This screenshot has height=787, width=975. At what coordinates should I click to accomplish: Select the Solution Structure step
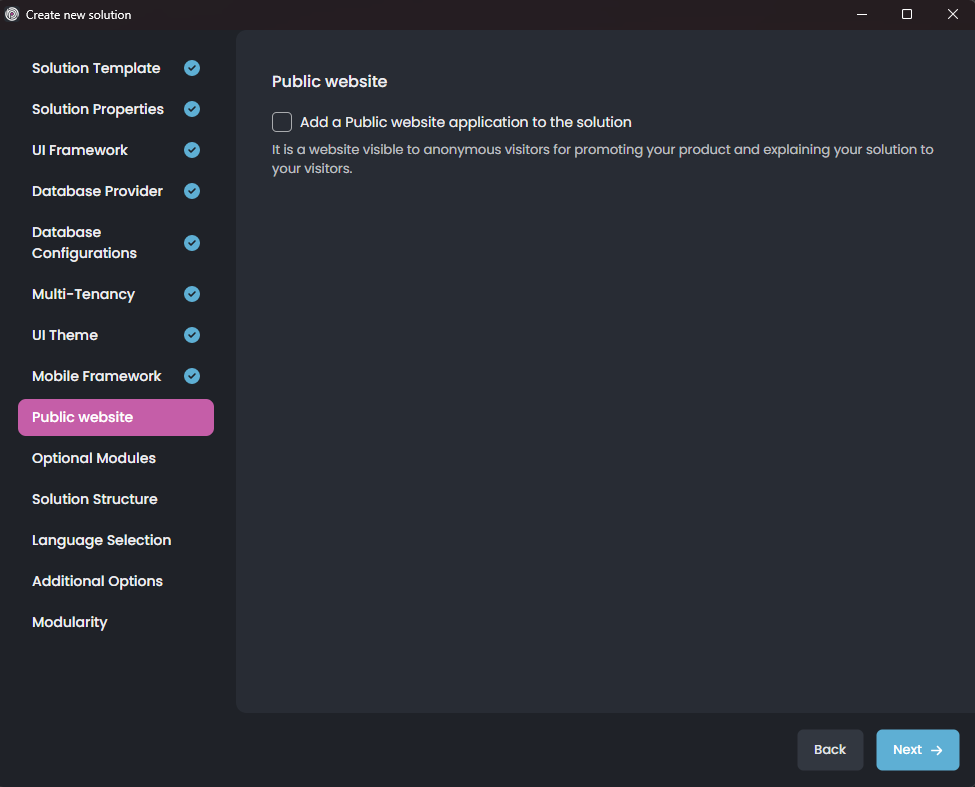pos(95,499)
